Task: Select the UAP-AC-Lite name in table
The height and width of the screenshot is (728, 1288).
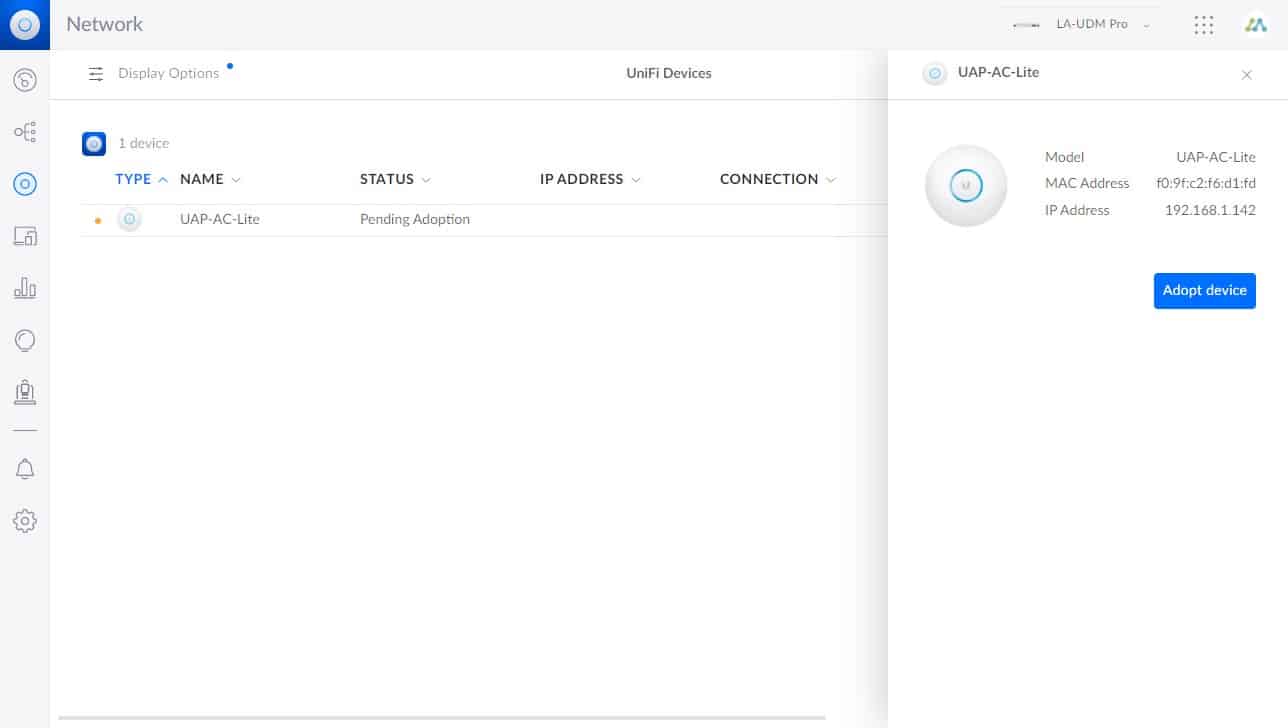Action: click(x=220, y=219)
